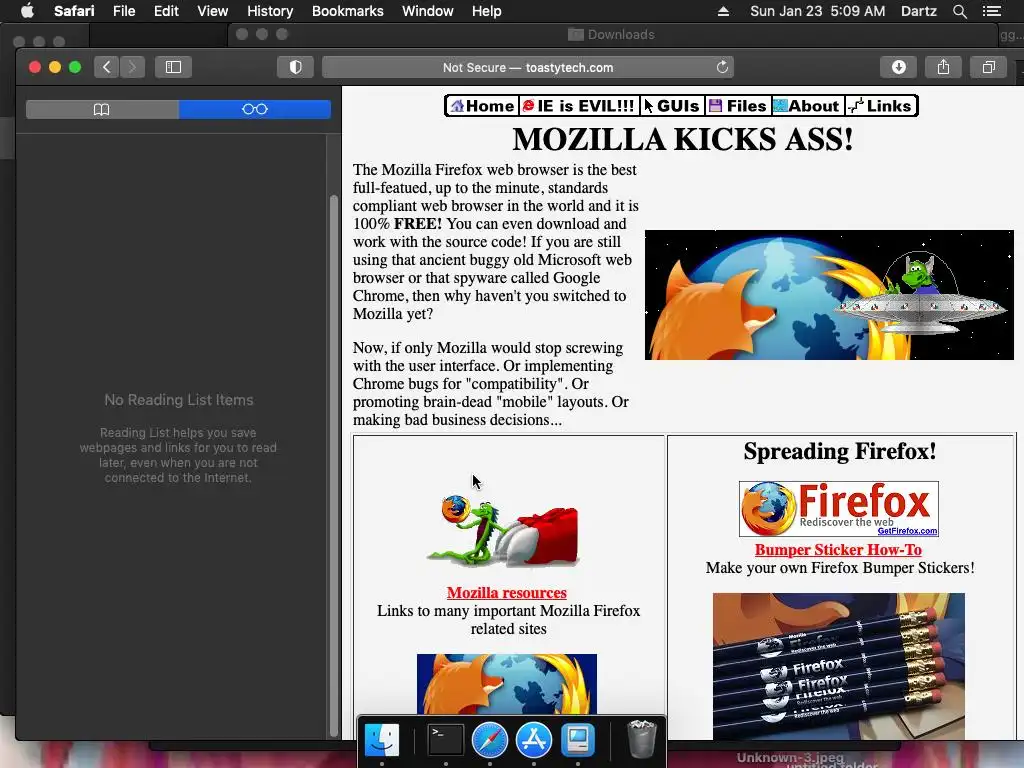
Task: Click the Firefox pencils photo
Action: [839, 666]
